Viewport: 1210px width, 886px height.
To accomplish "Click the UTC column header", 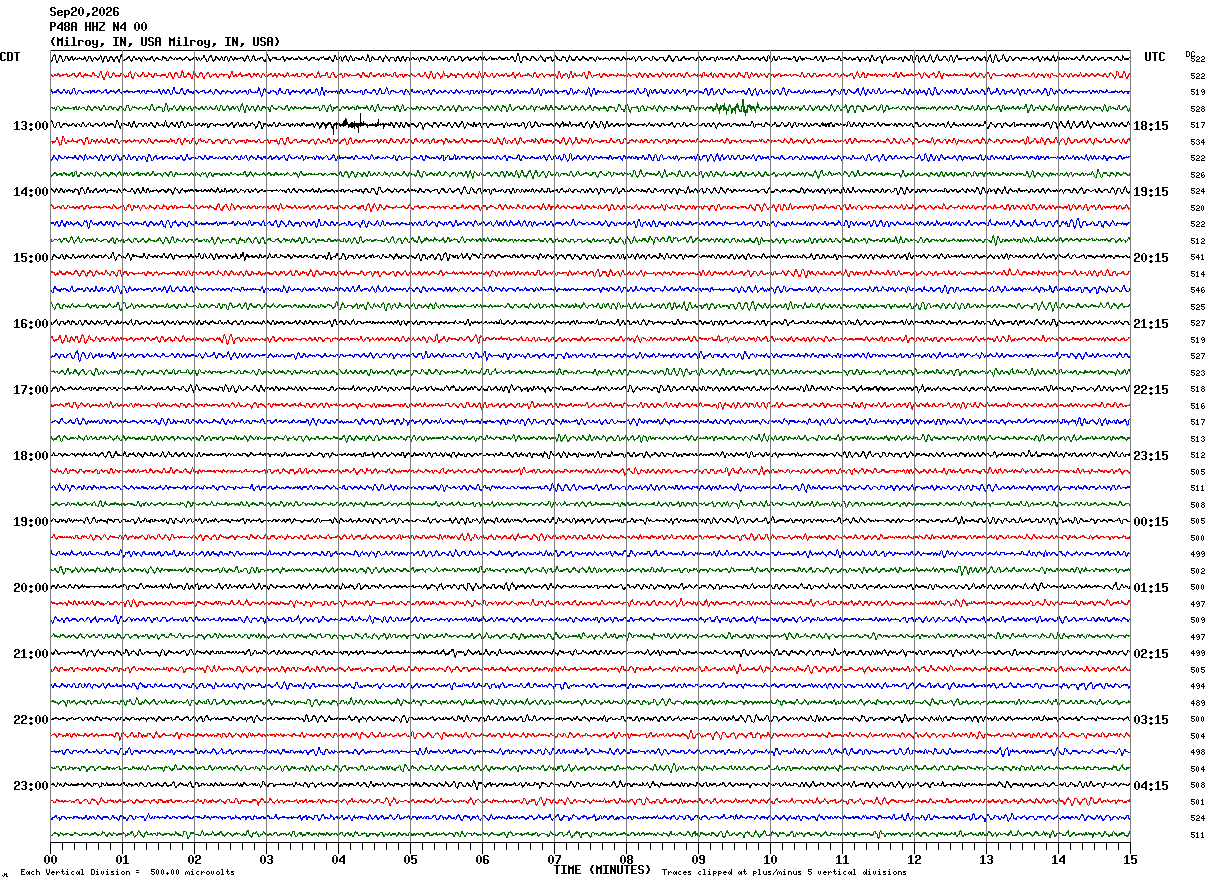I will pos(1155,57).
